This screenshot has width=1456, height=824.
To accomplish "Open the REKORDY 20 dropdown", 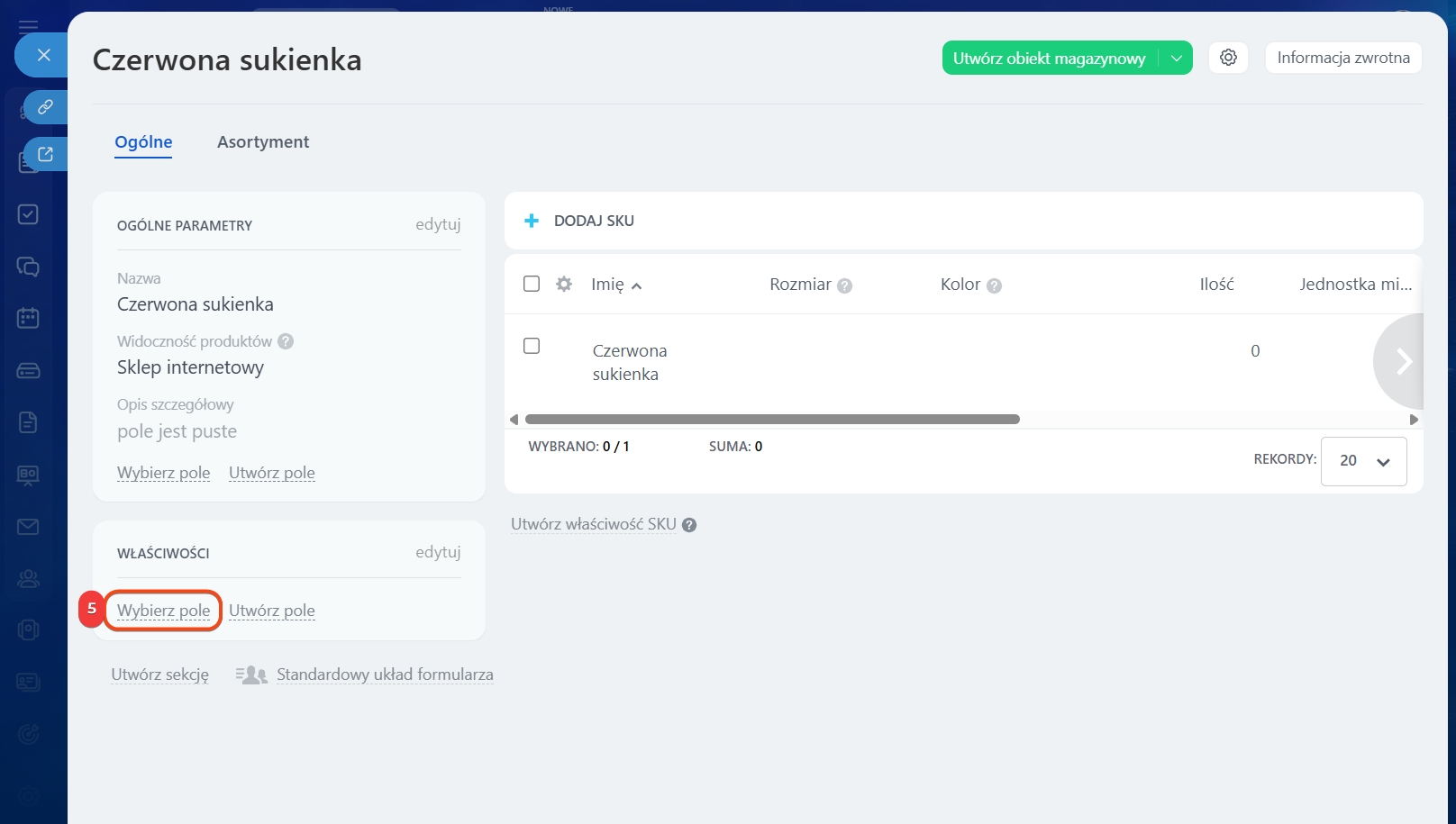I will [x=1363, y=461].
